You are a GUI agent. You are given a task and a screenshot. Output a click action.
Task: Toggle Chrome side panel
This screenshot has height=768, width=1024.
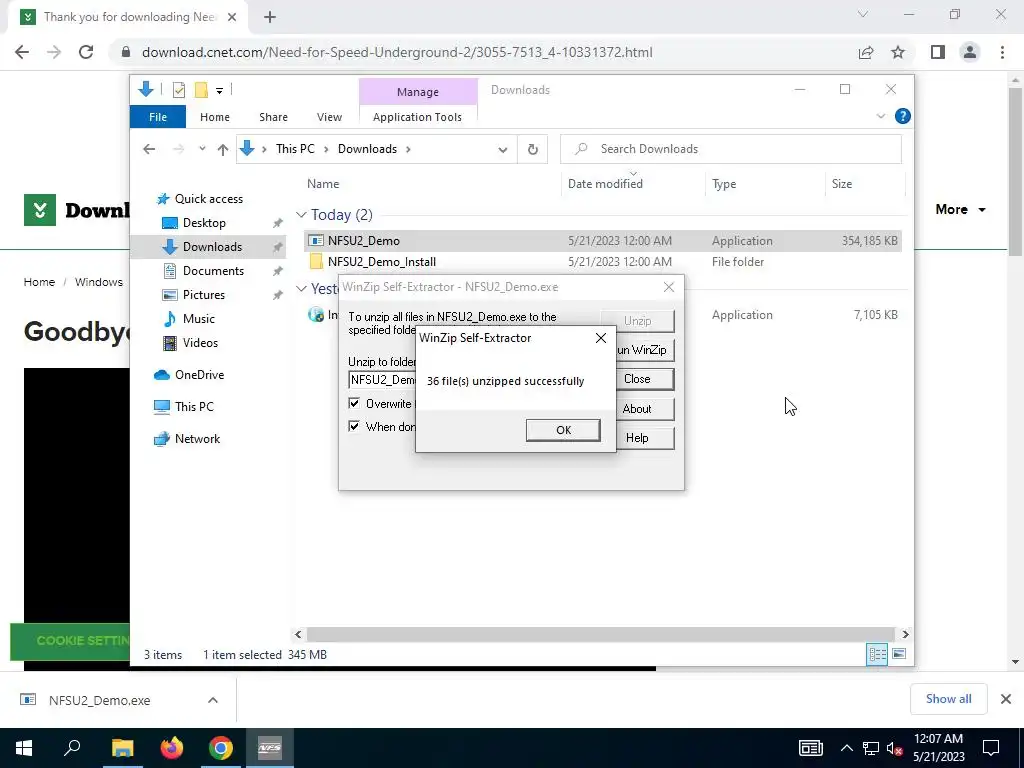pos(938,52)
